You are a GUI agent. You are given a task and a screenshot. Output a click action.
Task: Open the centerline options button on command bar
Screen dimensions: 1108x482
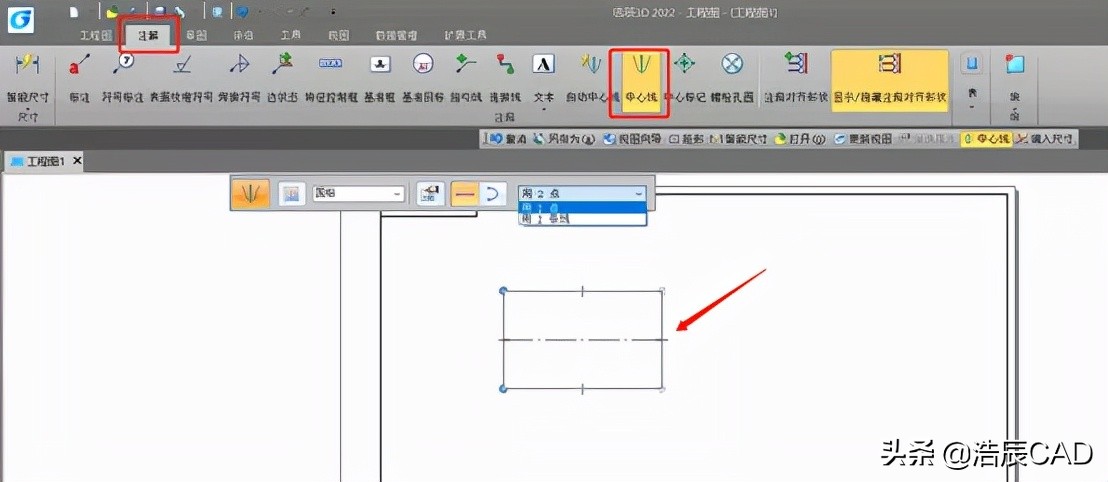(291, 192)
